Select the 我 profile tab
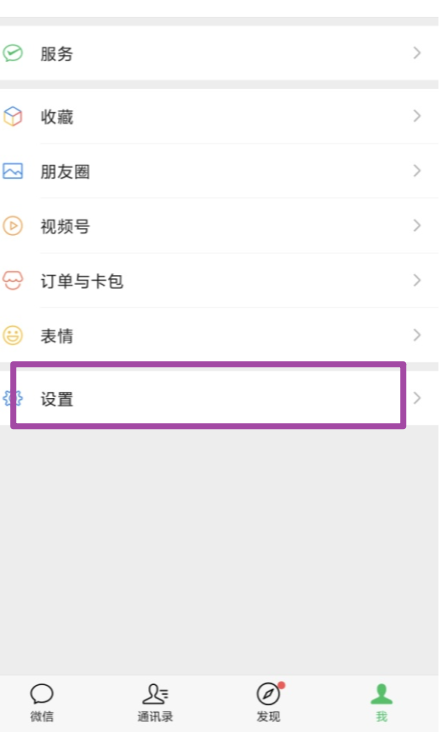Viewport: 446px width, 732px height. point(382,703)
